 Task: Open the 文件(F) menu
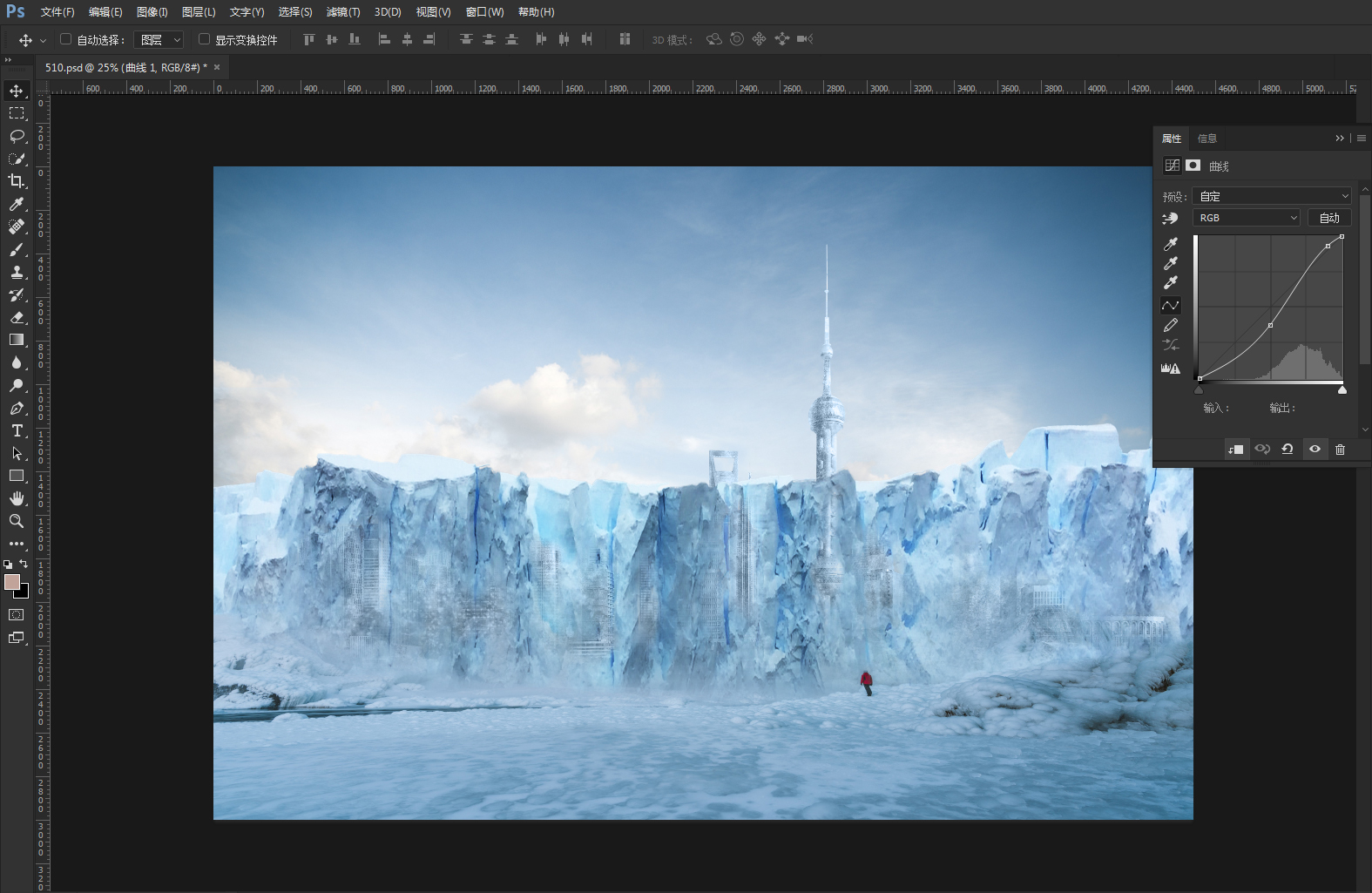pyautogui.click(x=57, y=12)
